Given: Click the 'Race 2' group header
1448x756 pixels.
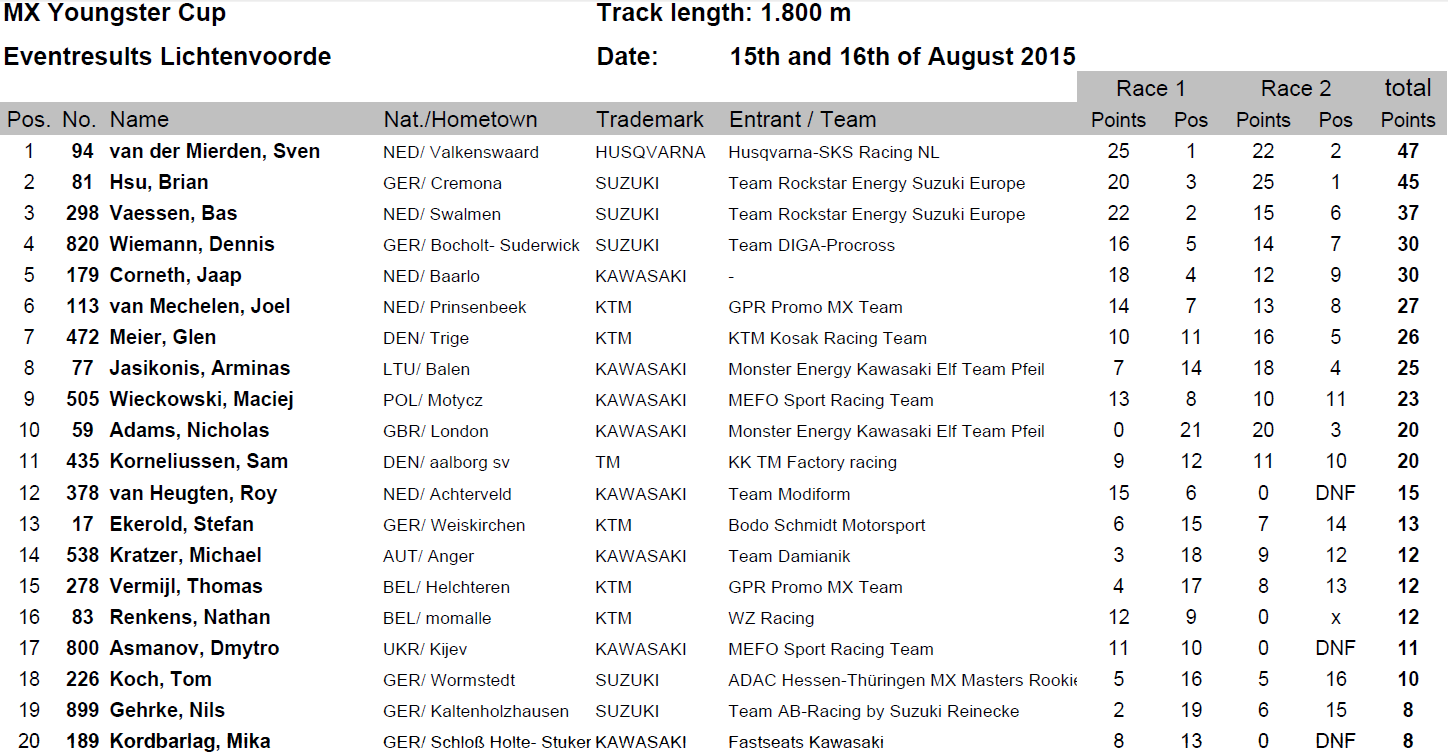Looking at the screenshot, I should coord(1295,88).
